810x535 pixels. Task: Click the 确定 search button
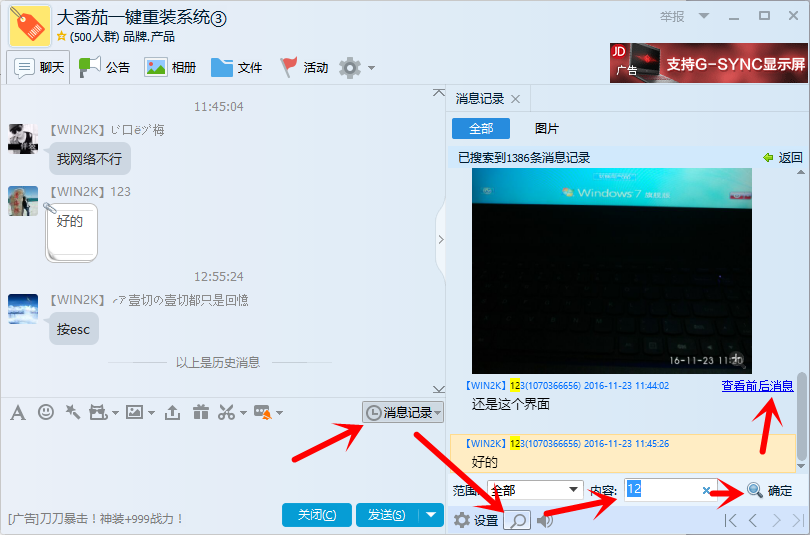(x=769, y=491)
